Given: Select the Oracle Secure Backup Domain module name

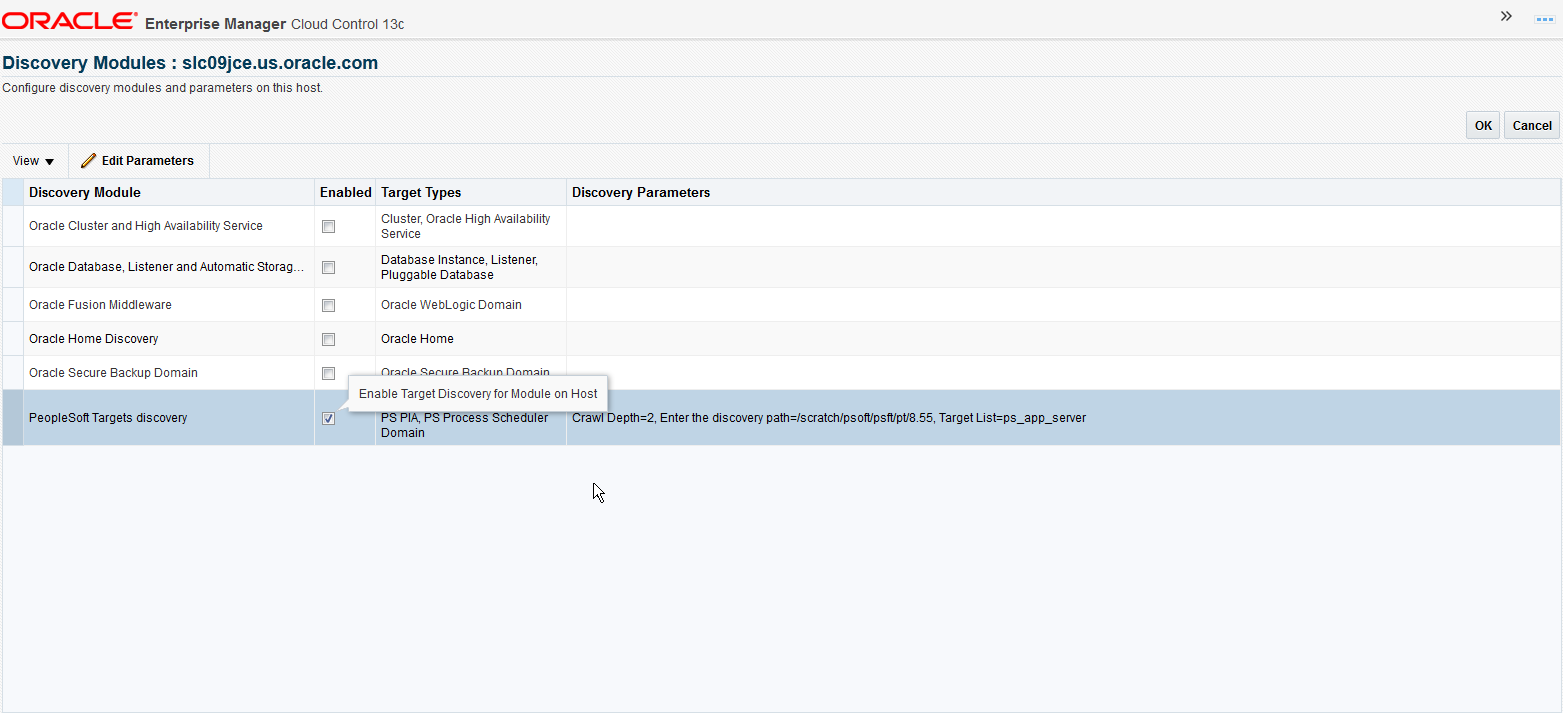Looking at the screenshot, I should coord(113,373).
